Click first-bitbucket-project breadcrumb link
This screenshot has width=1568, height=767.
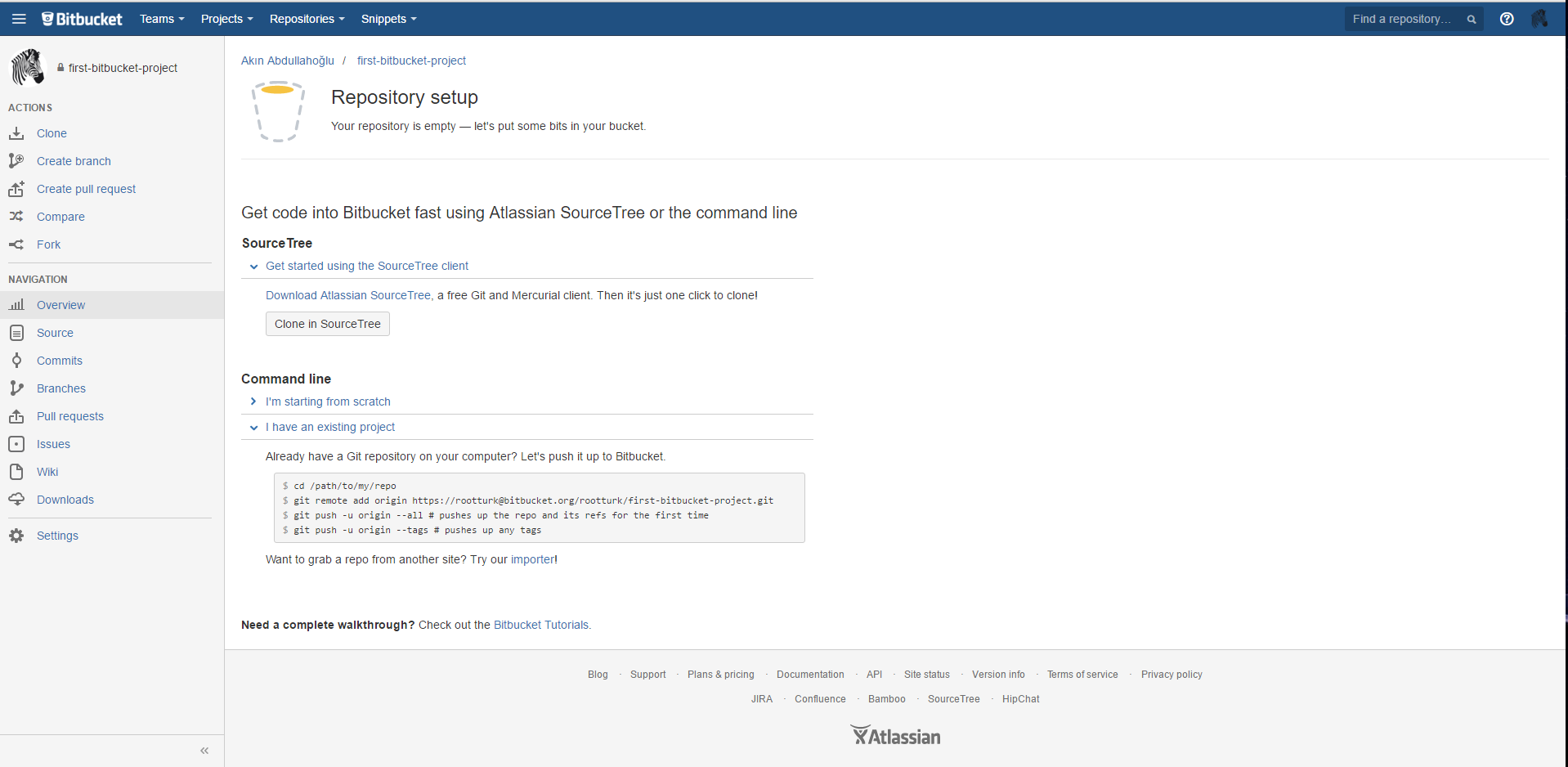[x=411, y=61]
